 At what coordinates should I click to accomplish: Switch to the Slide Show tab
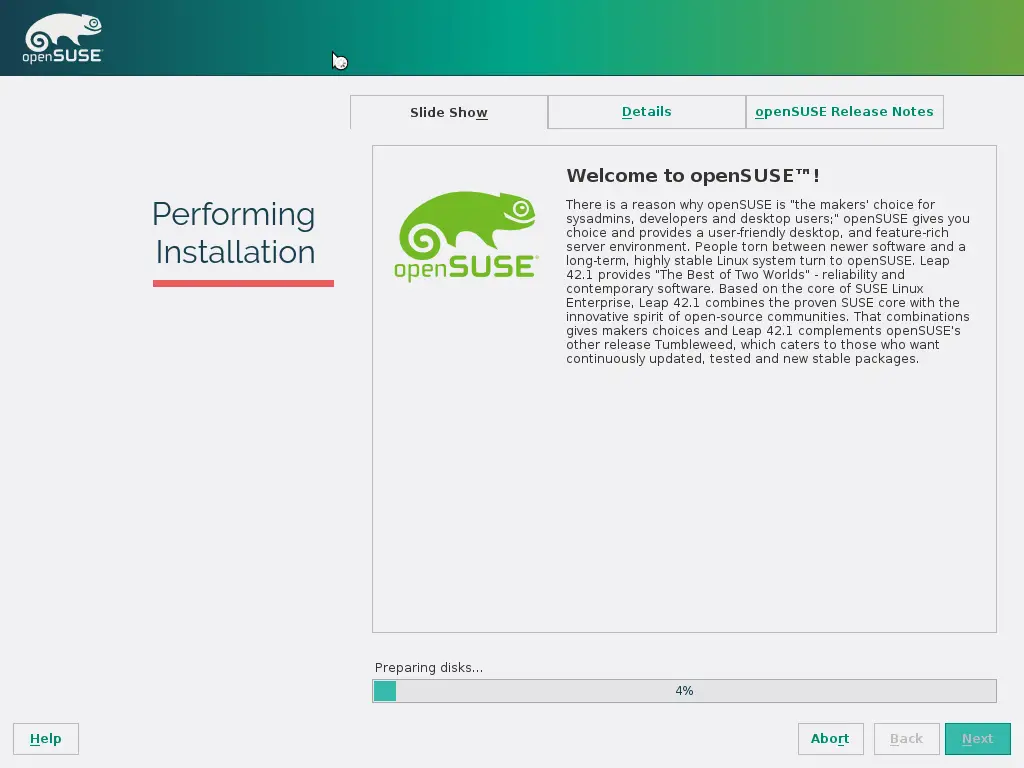pos(449,112)
